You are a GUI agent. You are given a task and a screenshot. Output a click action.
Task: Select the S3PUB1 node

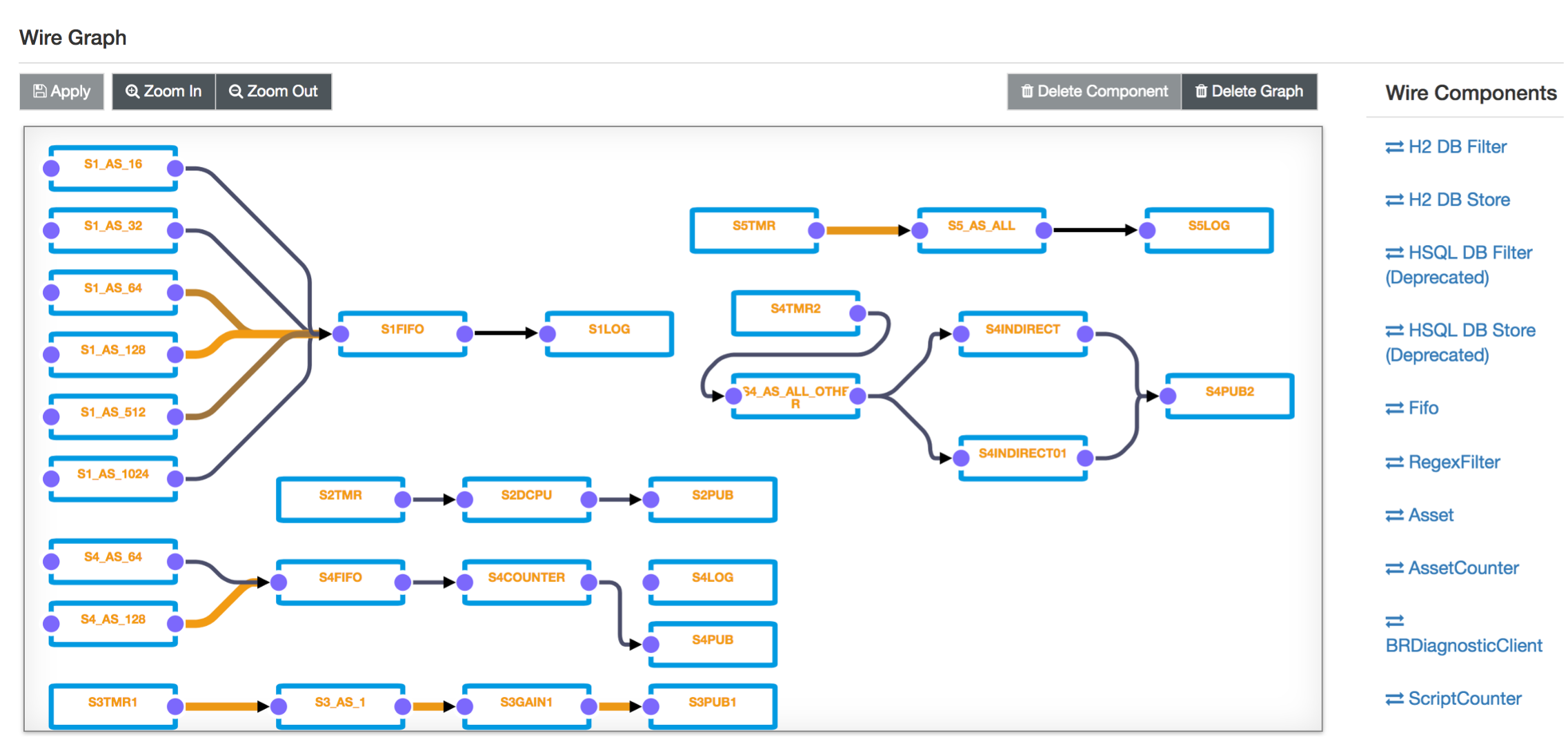[713, 706]
